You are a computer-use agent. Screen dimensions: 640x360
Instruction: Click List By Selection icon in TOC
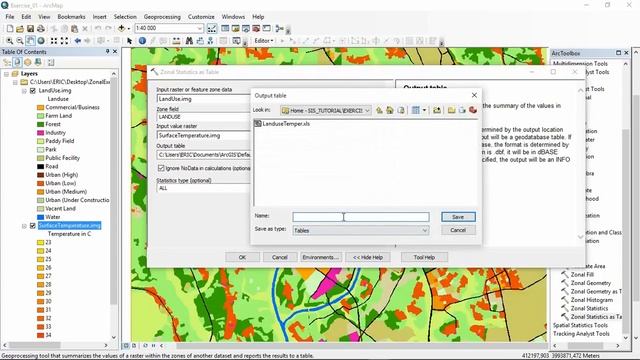(38, 62)
